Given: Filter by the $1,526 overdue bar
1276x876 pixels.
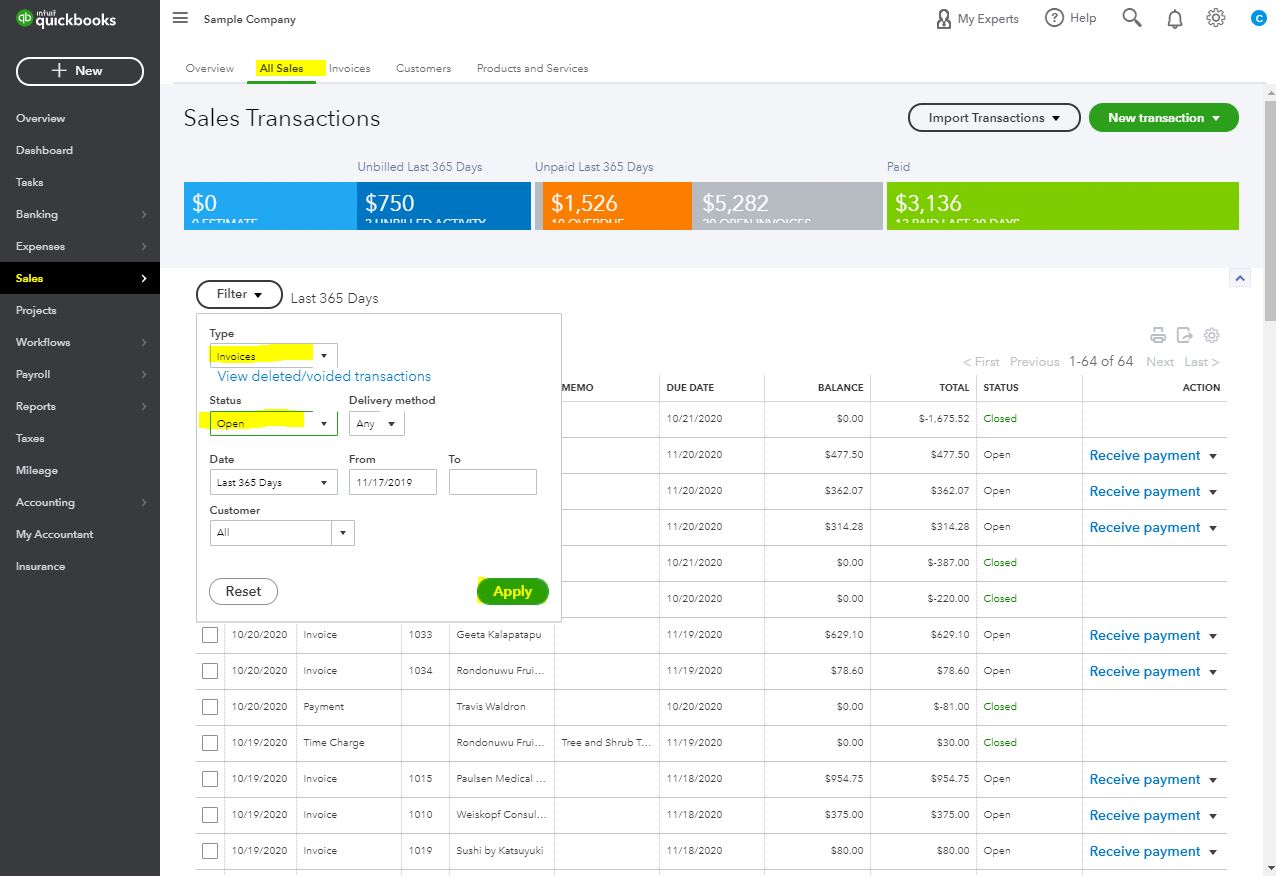Looking at the screenshot, I should (617, 206).
